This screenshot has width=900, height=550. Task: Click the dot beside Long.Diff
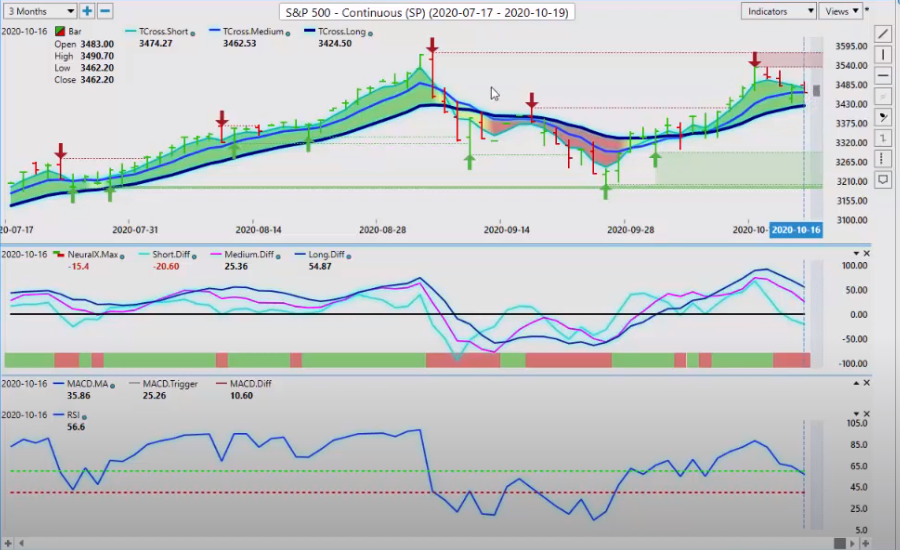[x=348, y=257]
